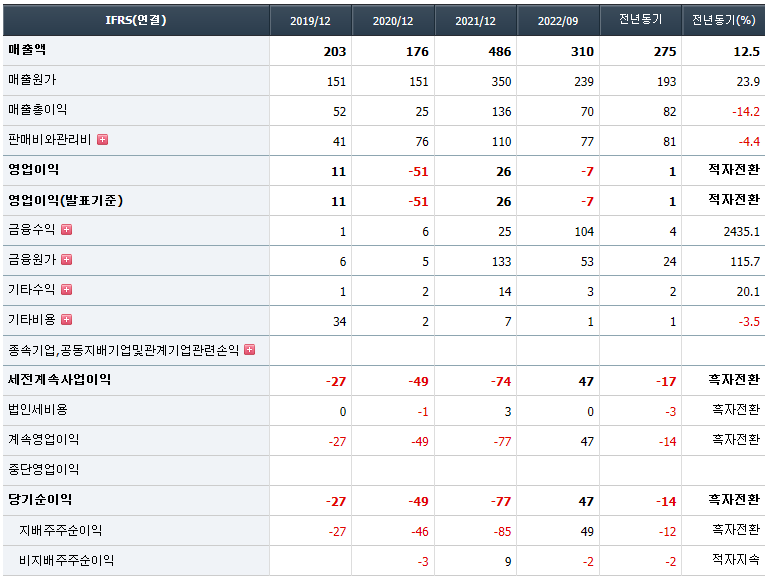Click 비지배주주순이익 value 9 for 2021/12

(x=508, y=562)
